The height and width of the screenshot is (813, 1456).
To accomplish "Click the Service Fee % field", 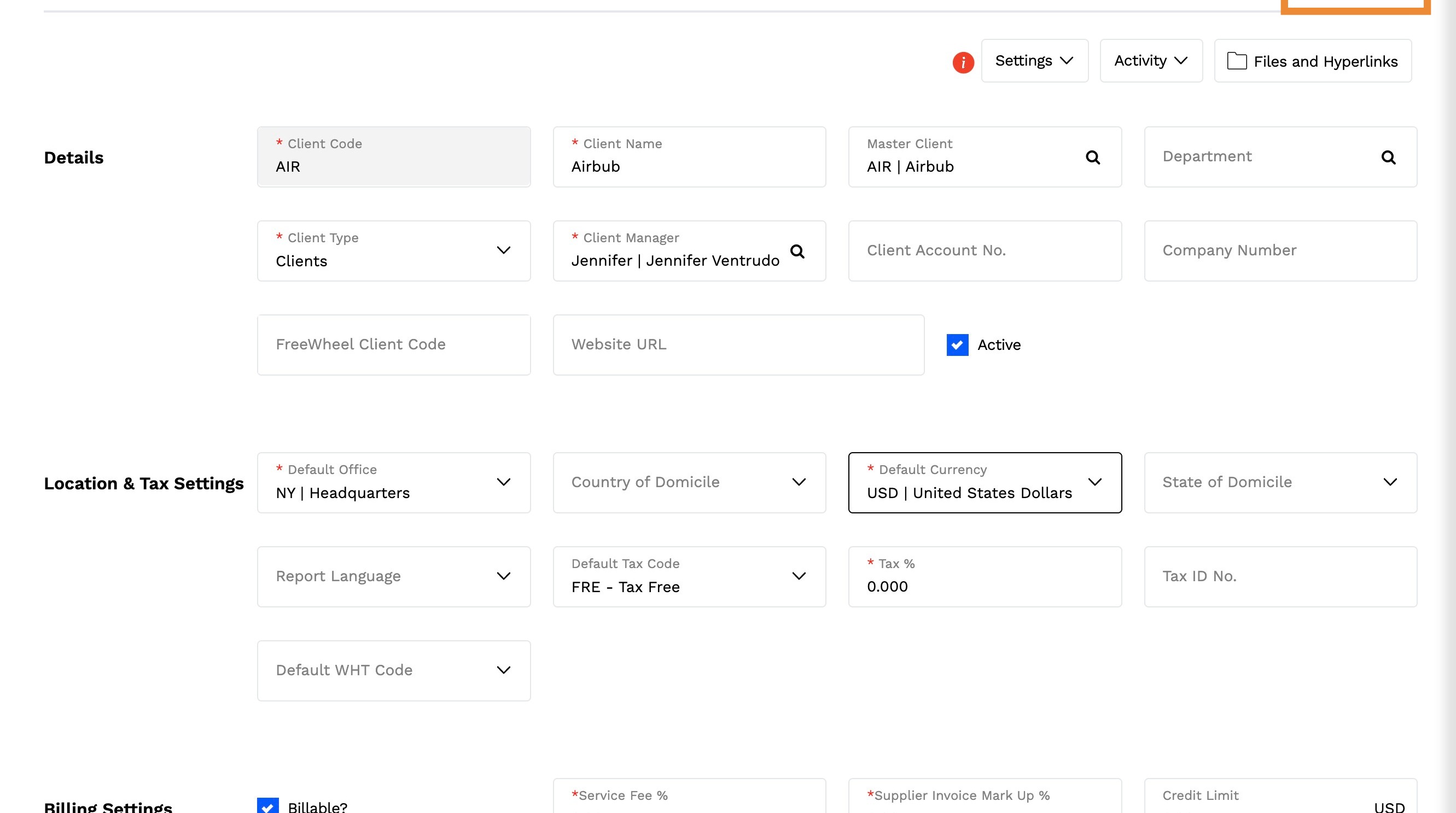I will pyautogui.click(x=690, y=796).
